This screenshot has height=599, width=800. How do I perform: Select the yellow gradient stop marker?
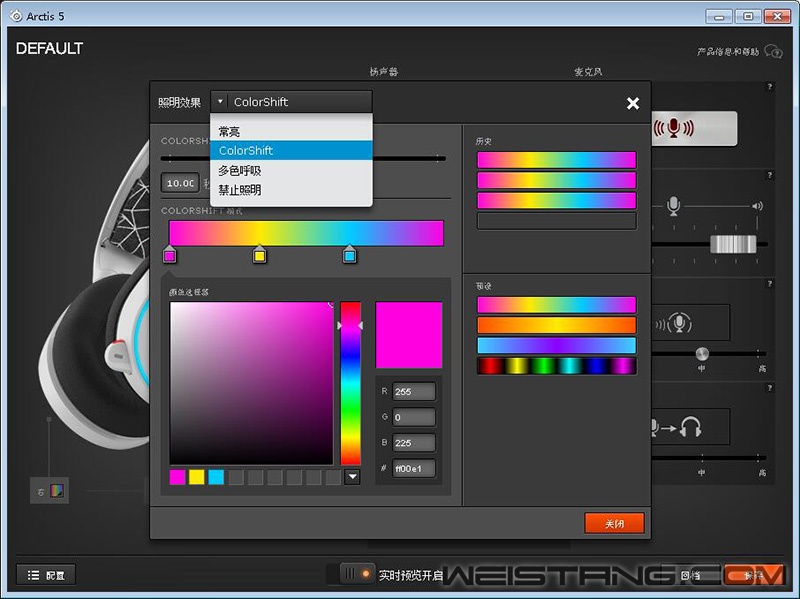(259, 254)
